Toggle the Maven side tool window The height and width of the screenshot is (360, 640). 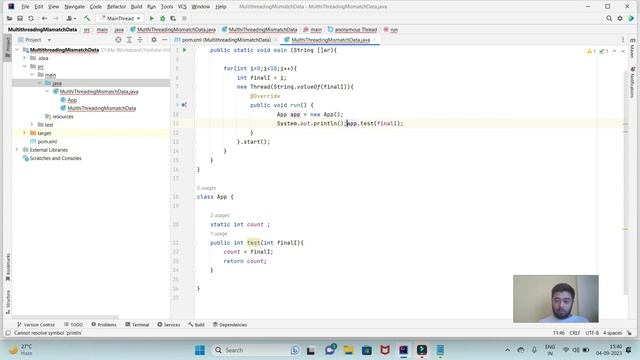point(632,48)
